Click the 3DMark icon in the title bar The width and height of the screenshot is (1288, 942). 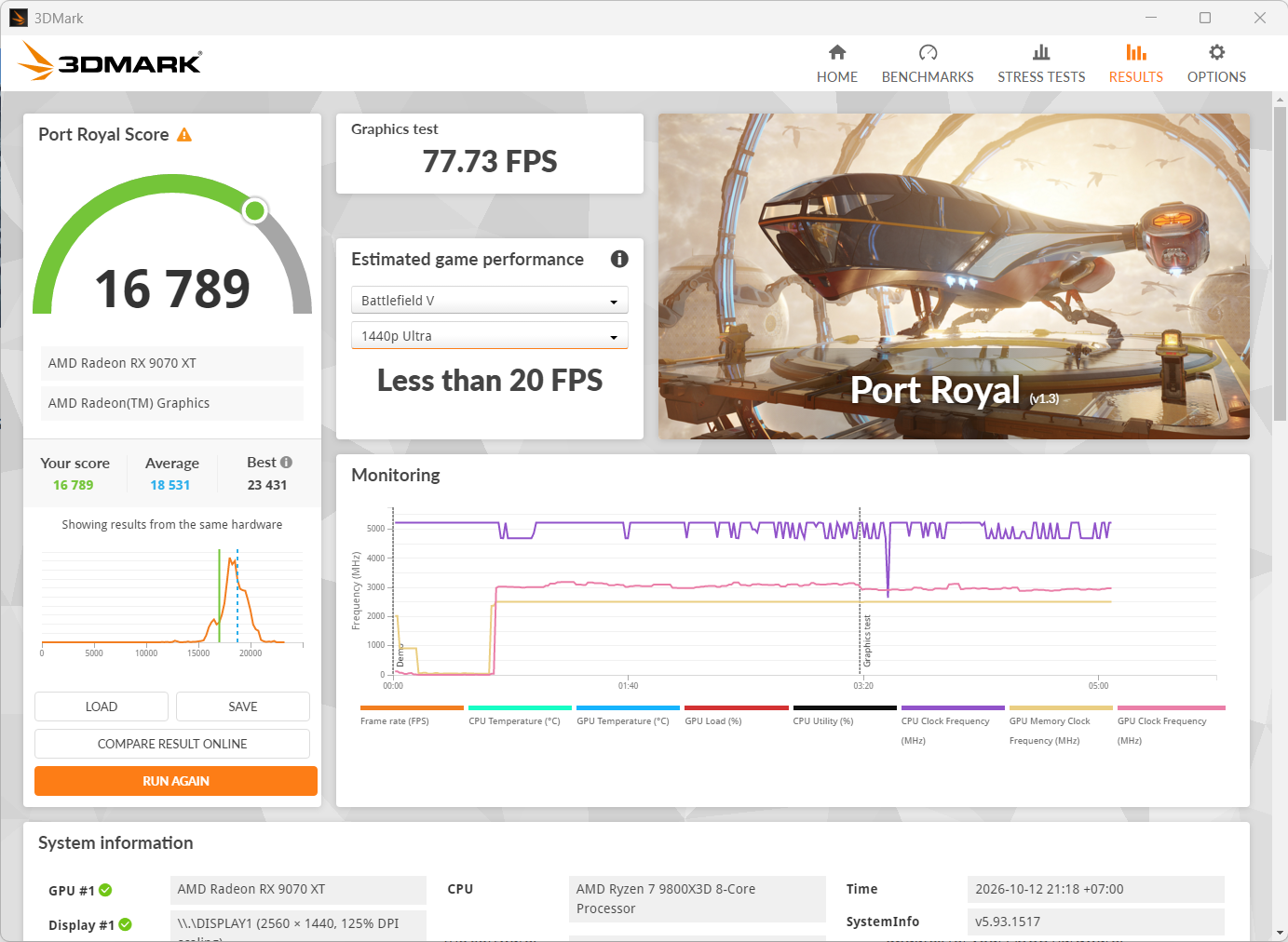[19, 18]
